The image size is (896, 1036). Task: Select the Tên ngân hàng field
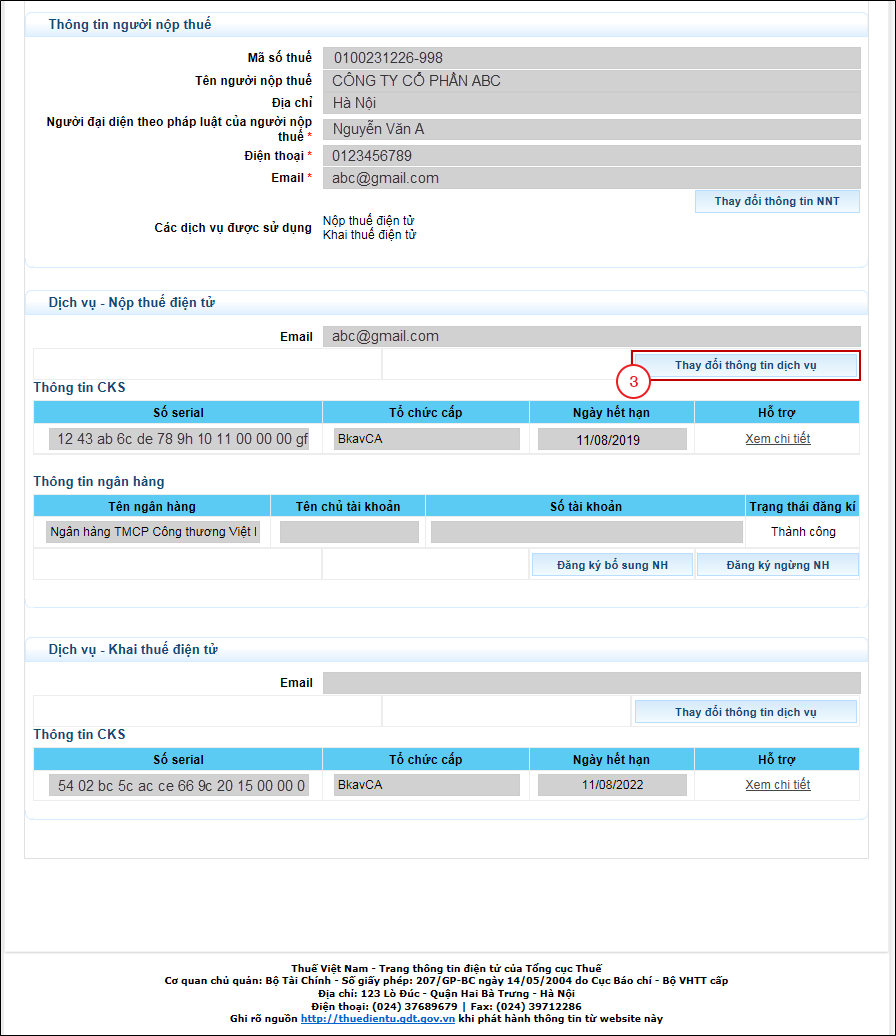[x=153, y=533]
